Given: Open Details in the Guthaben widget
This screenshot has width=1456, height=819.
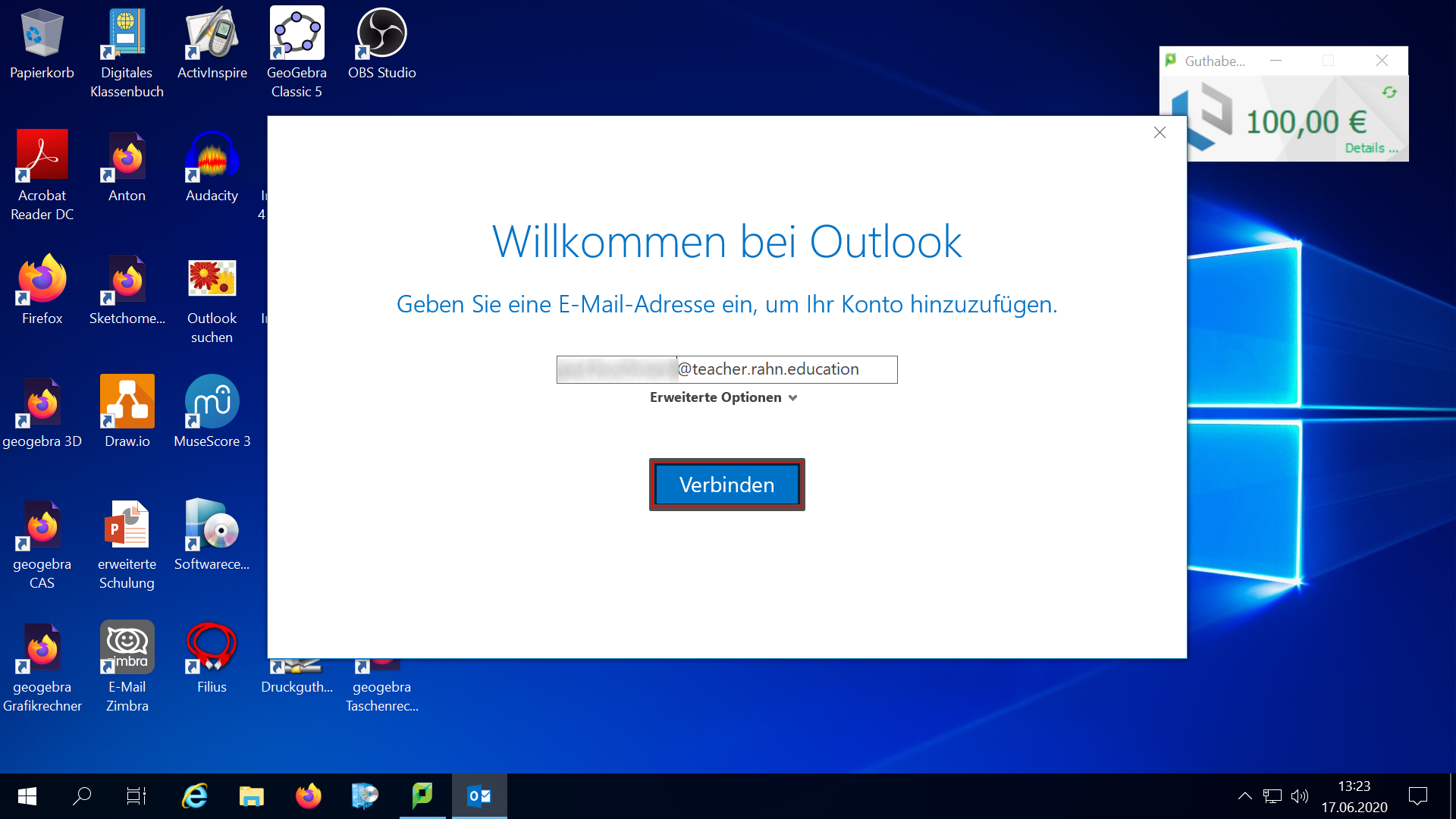Looking at the screenshot, I should coord(1371,147).
